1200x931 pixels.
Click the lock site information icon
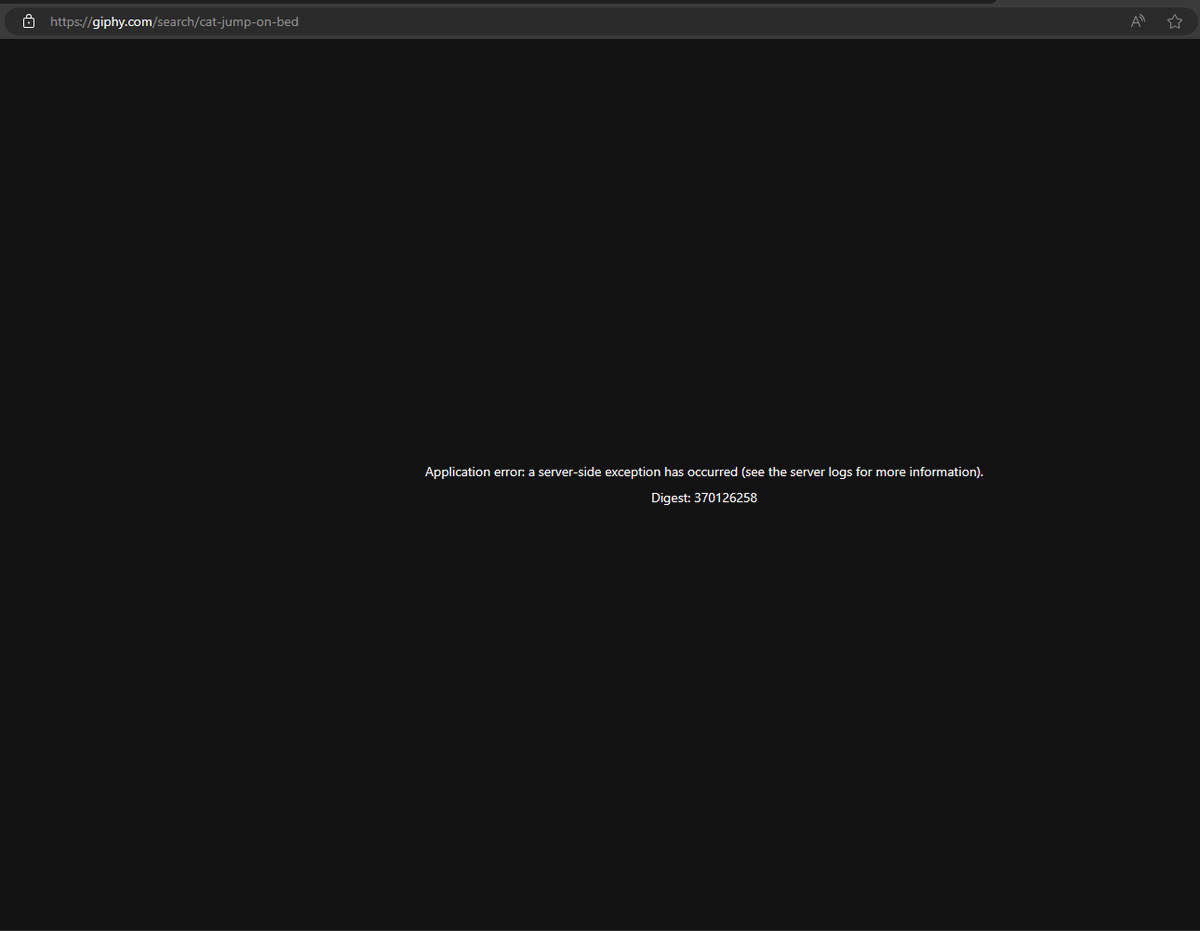click(29, 21)
